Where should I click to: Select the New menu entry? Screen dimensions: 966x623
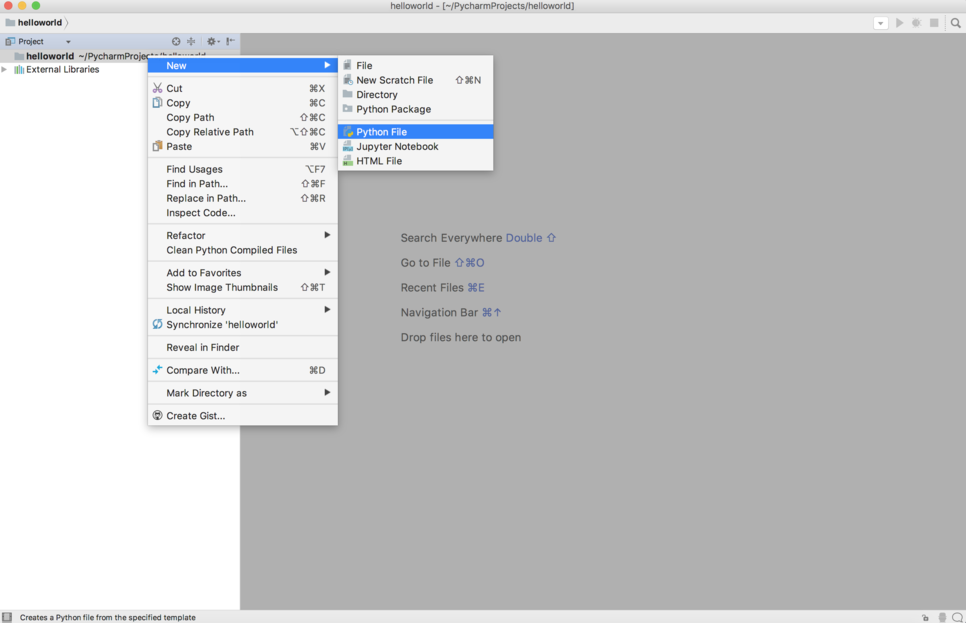(x=243, y=65)
